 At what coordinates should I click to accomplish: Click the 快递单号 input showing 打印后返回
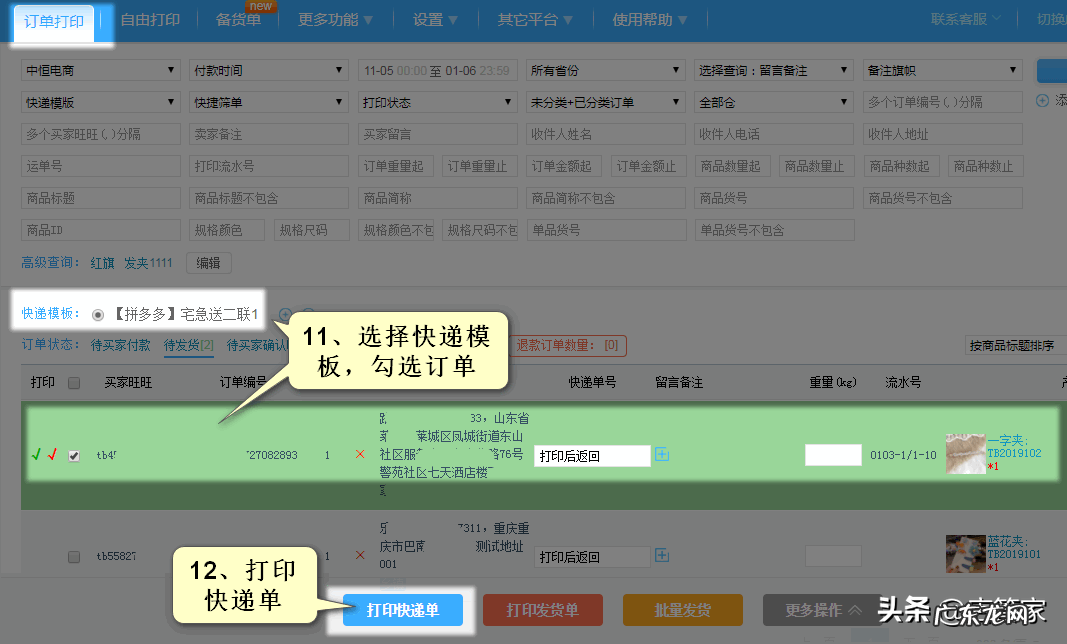pos(591,454)
